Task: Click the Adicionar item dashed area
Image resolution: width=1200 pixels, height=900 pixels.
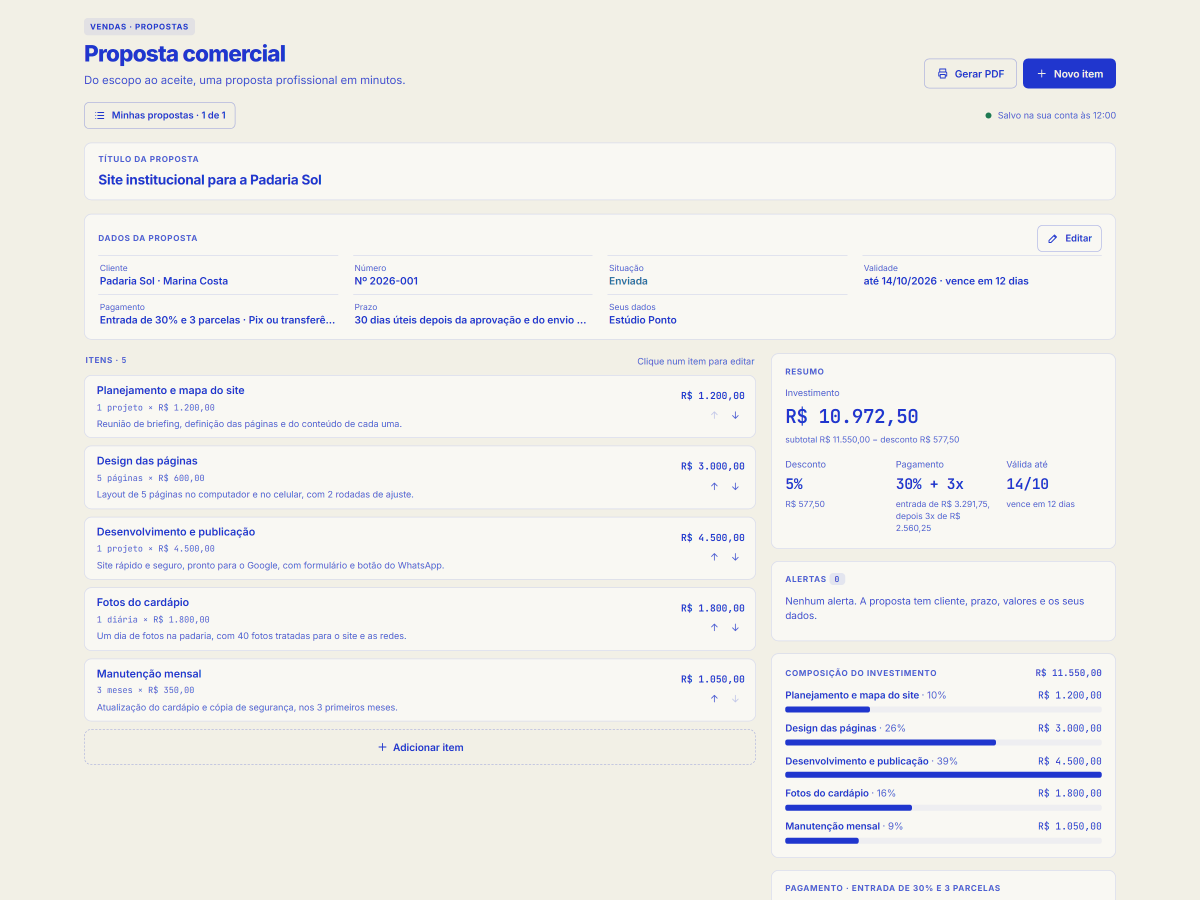Action: pos(420,747)
